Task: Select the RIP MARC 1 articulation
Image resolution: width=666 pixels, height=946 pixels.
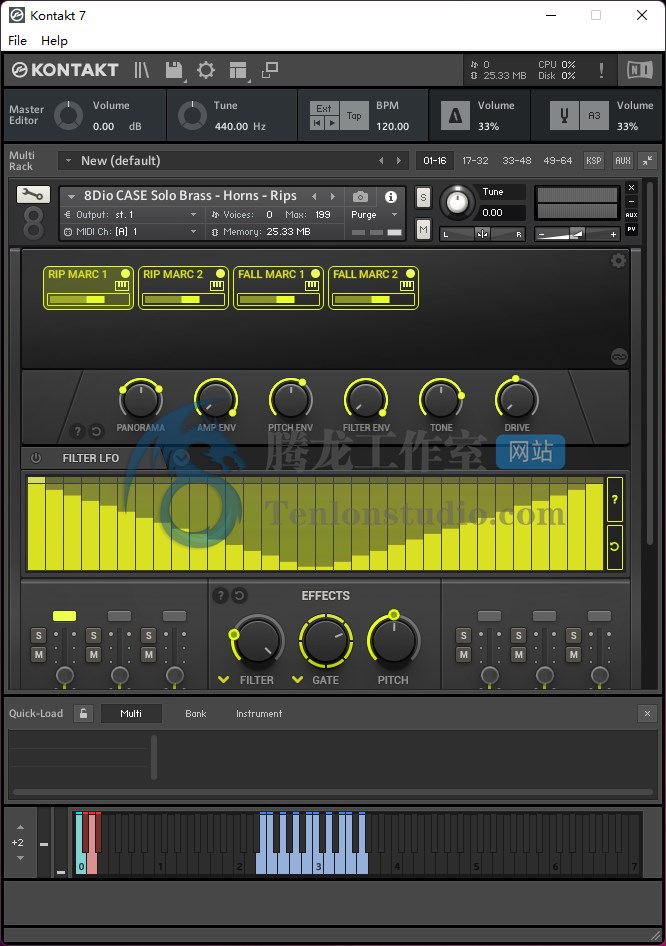Action: coord(88,288)
